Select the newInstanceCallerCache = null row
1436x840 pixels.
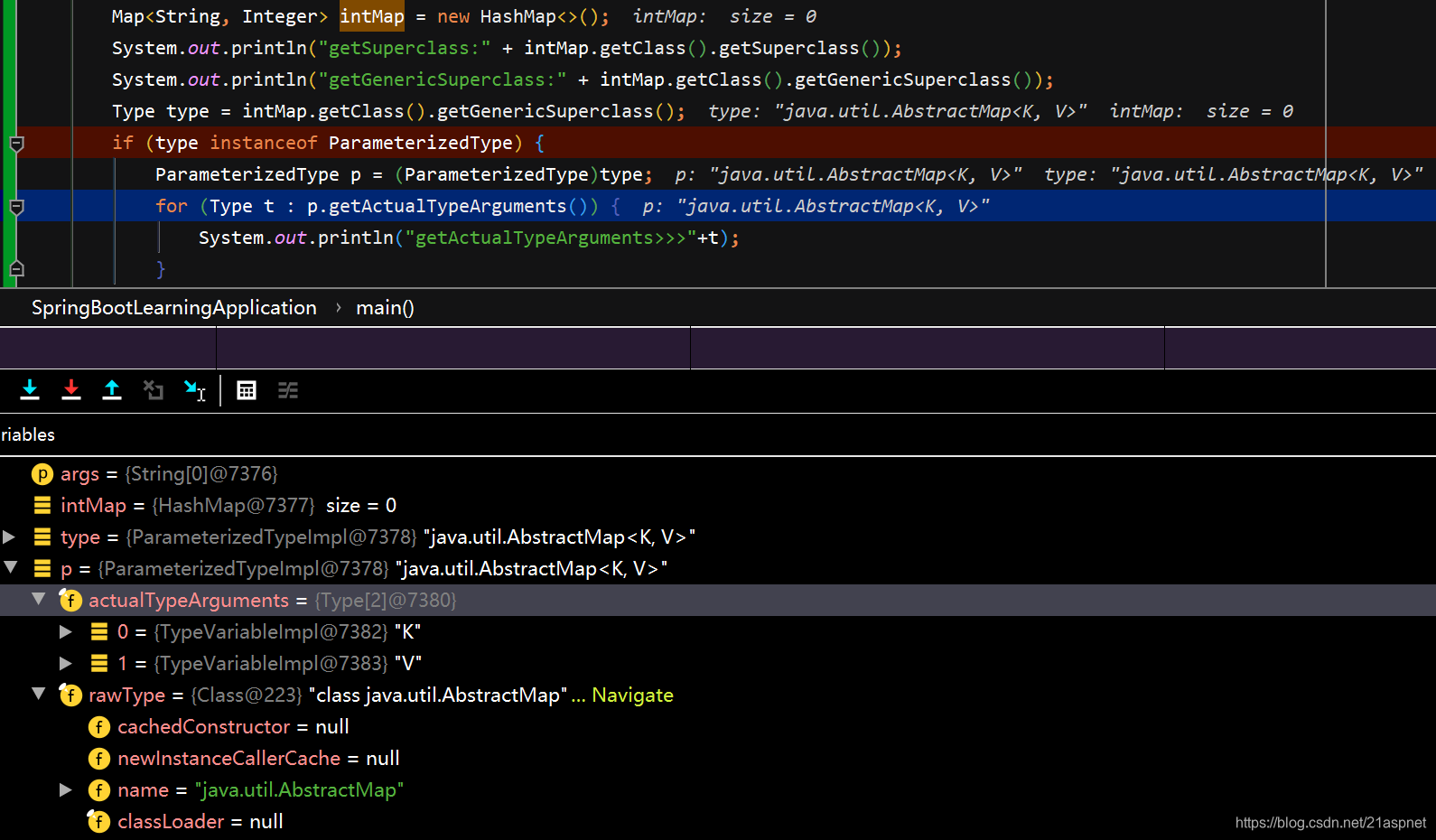718,759
